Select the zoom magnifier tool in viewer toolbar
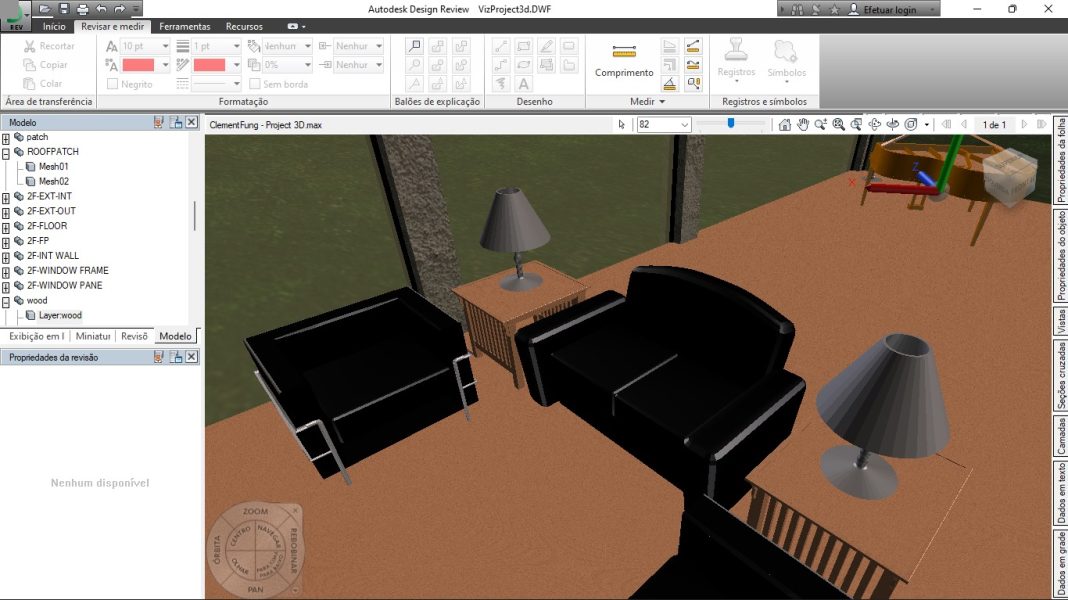The width and height of the screenshot is (1068, 600). click(x=821, y=124)
